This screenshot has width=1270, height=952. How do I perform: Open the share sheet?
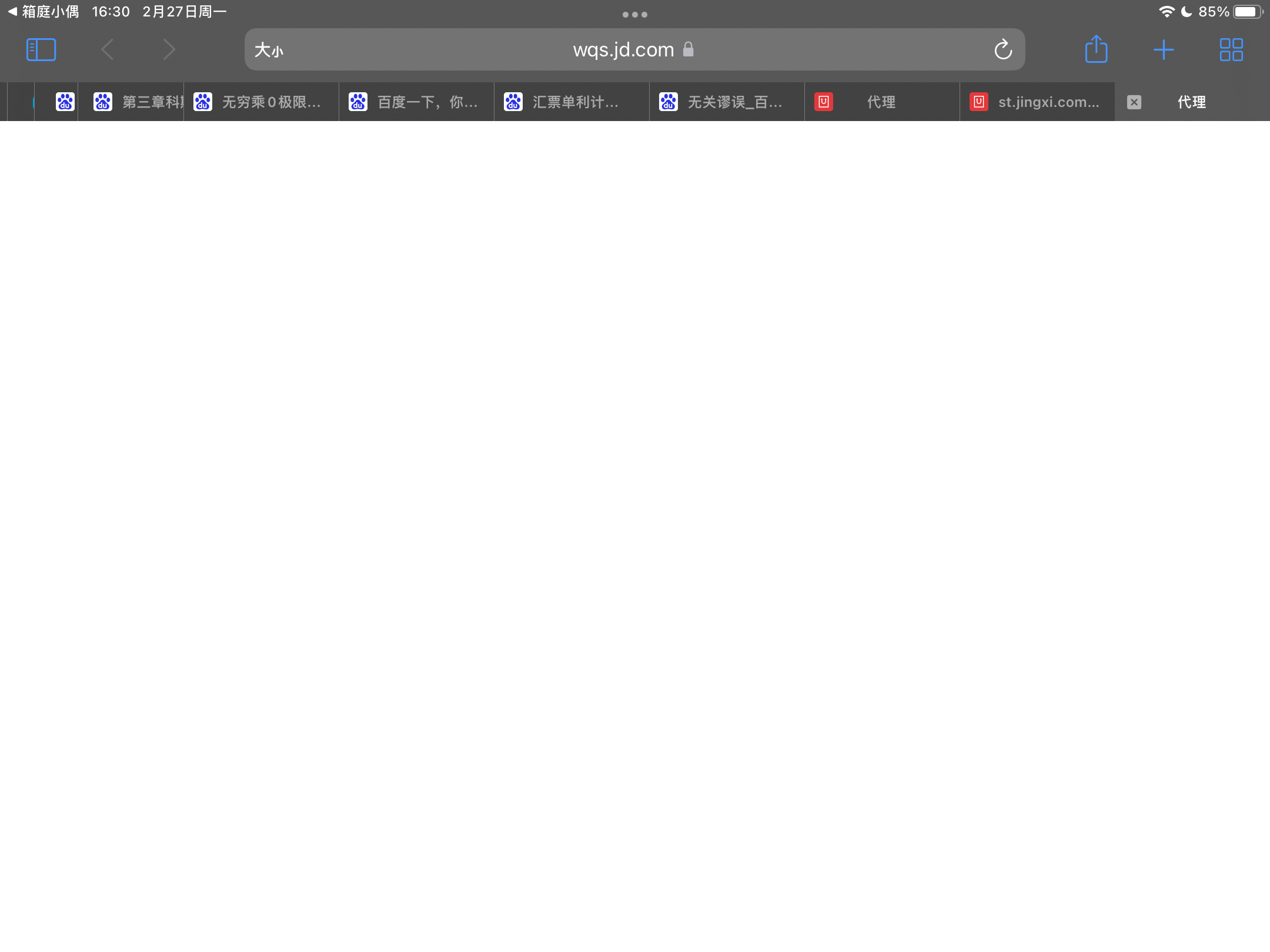click(x=1096, y=49)
